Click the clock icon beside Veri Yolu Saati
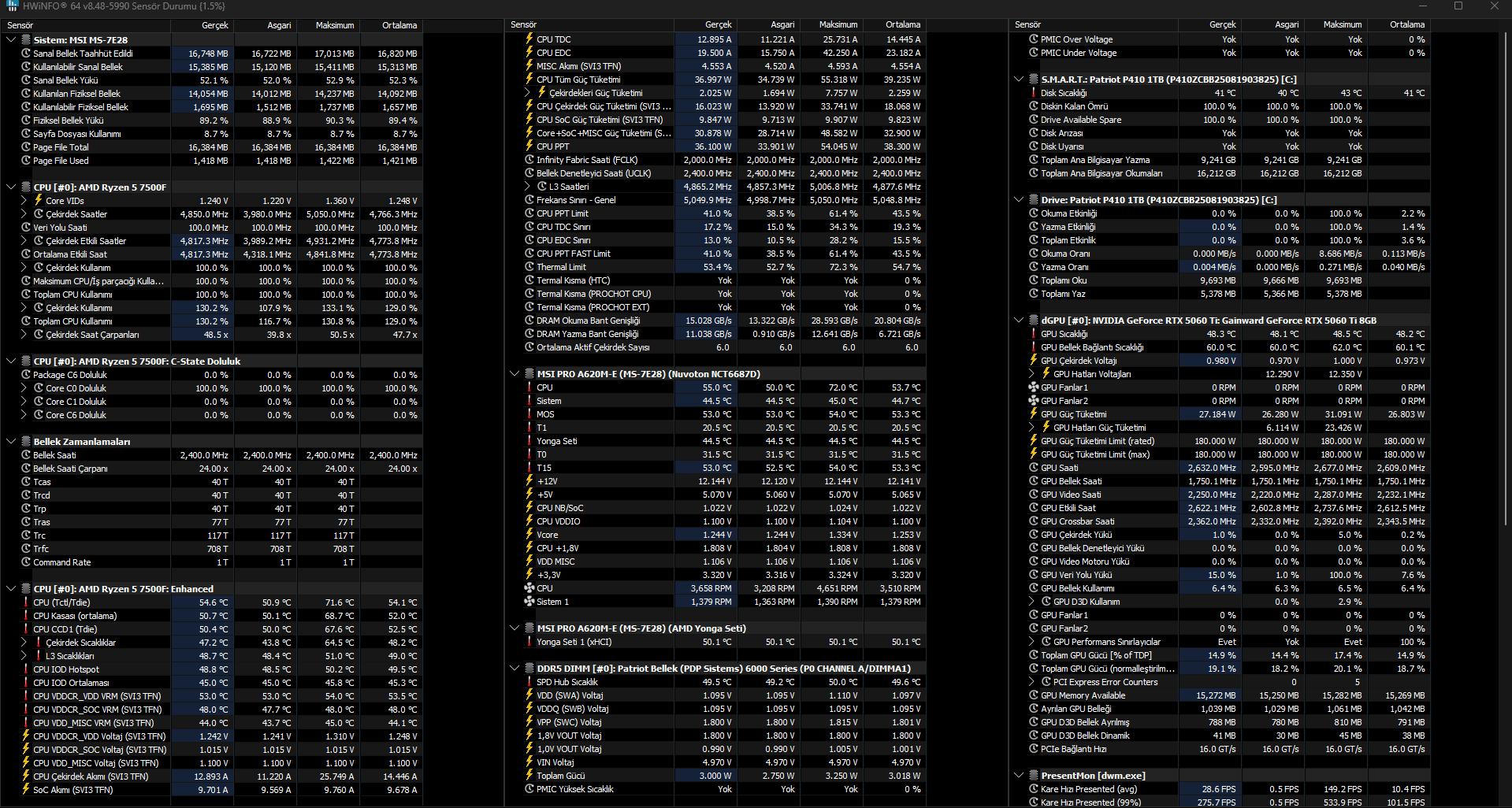The image size is (1512, 808). click(26, 228)
